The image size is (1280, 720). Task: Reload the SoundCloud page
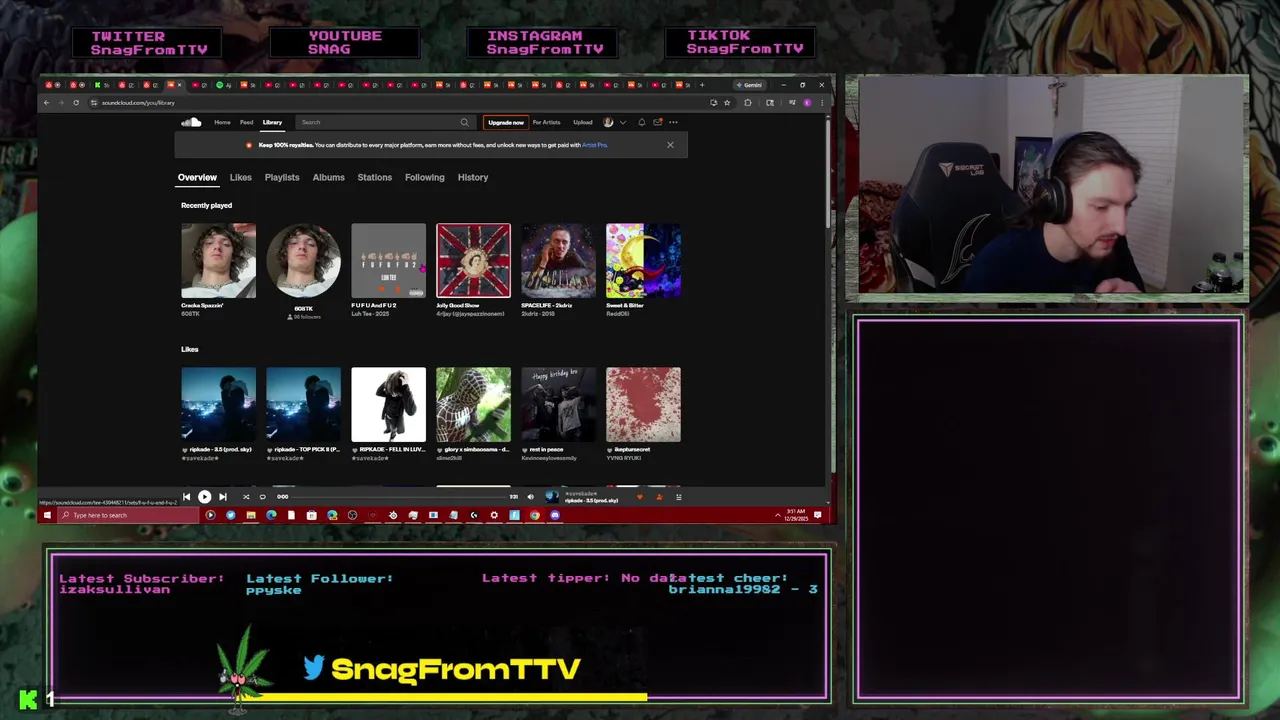coord(75,103)
